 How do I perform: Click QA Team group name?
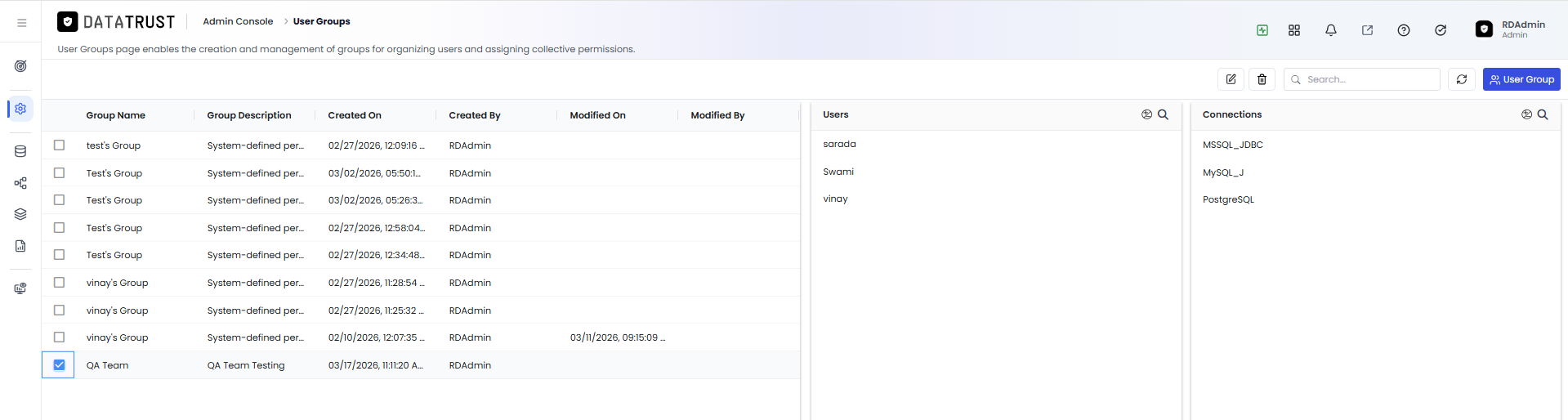tap(107, 365)
